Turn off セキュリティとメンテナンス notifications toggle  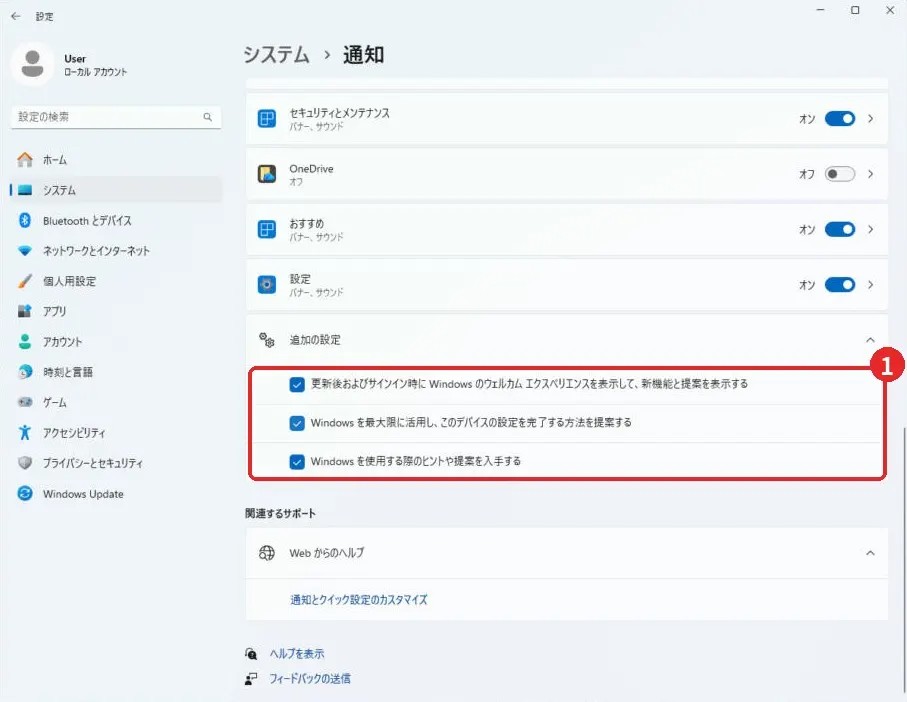(840, 119)
